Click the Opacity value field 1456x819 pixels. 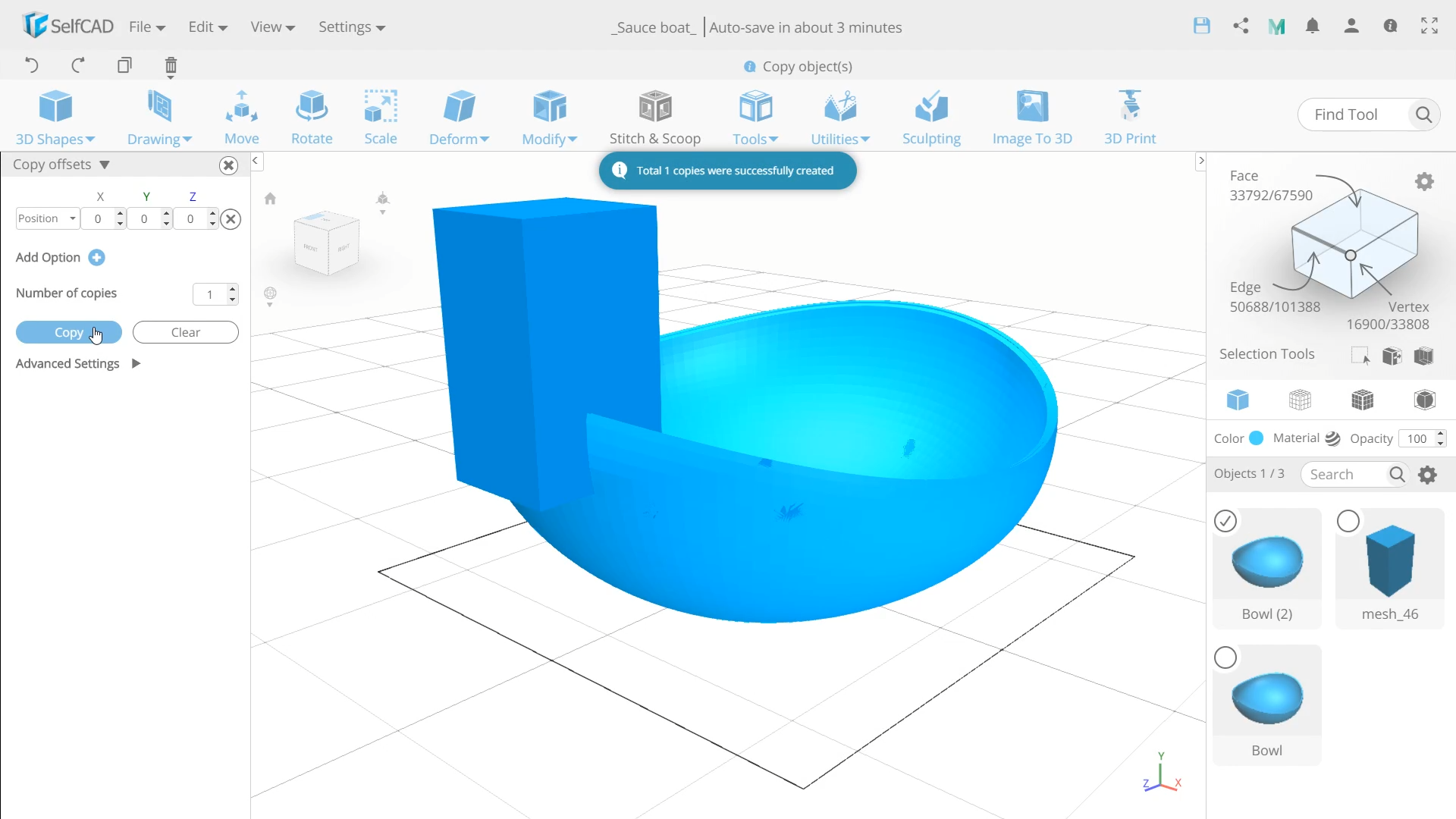tap(1417, 438)
